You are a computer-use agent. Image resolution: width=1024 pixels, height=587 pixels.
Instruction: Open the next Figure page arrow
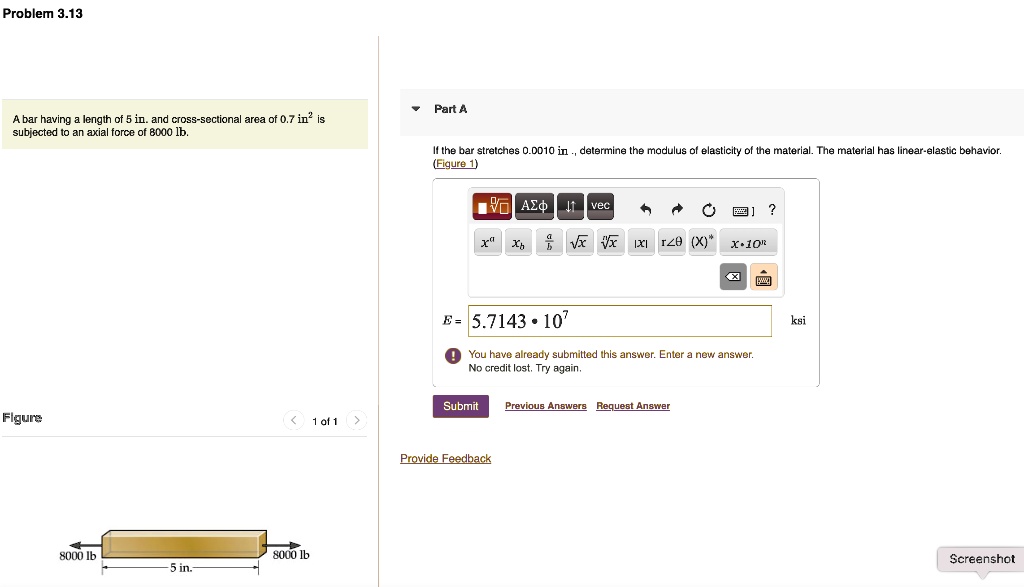tap(357, 421)
